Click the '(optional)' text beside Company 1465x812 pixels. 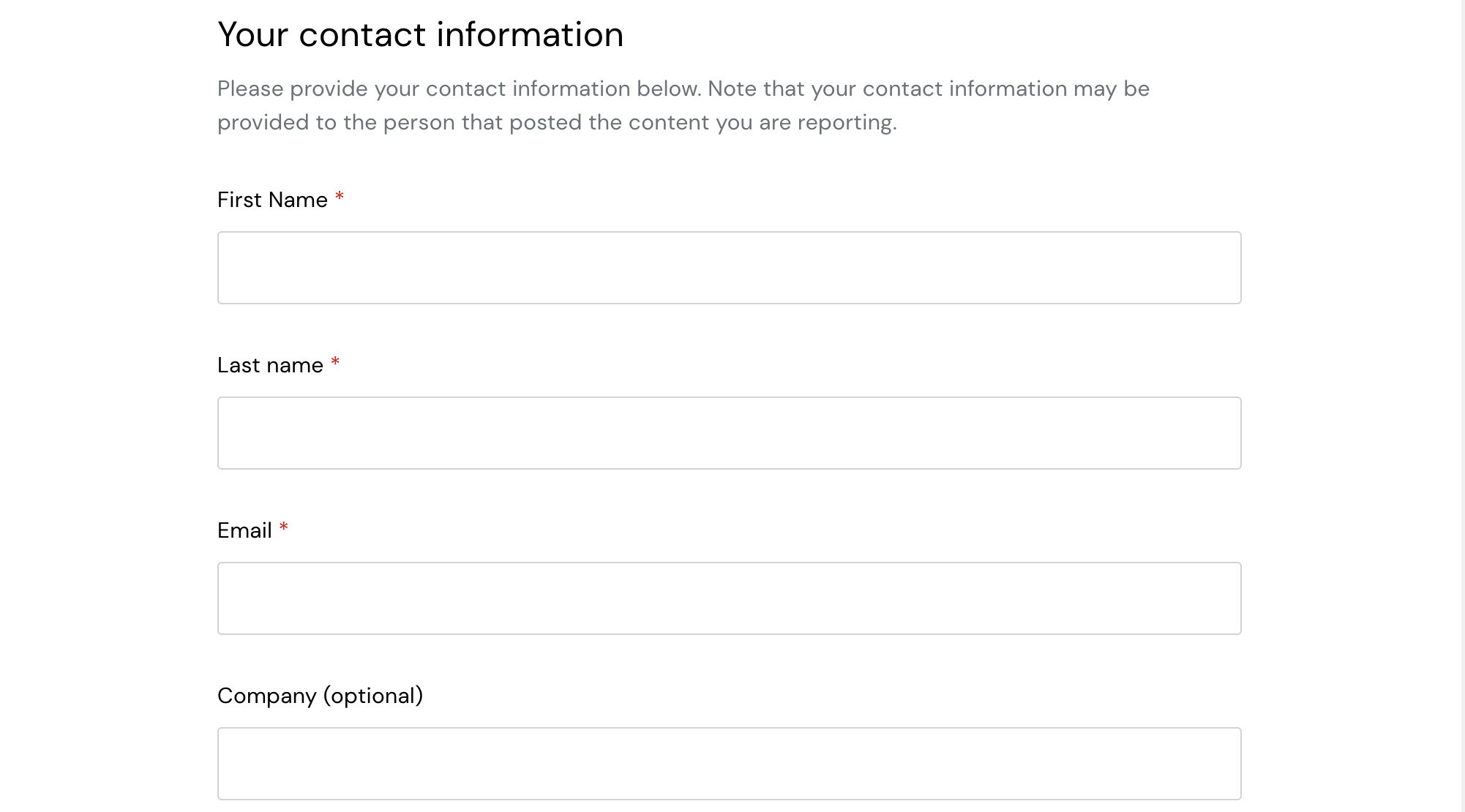point(372,696)
